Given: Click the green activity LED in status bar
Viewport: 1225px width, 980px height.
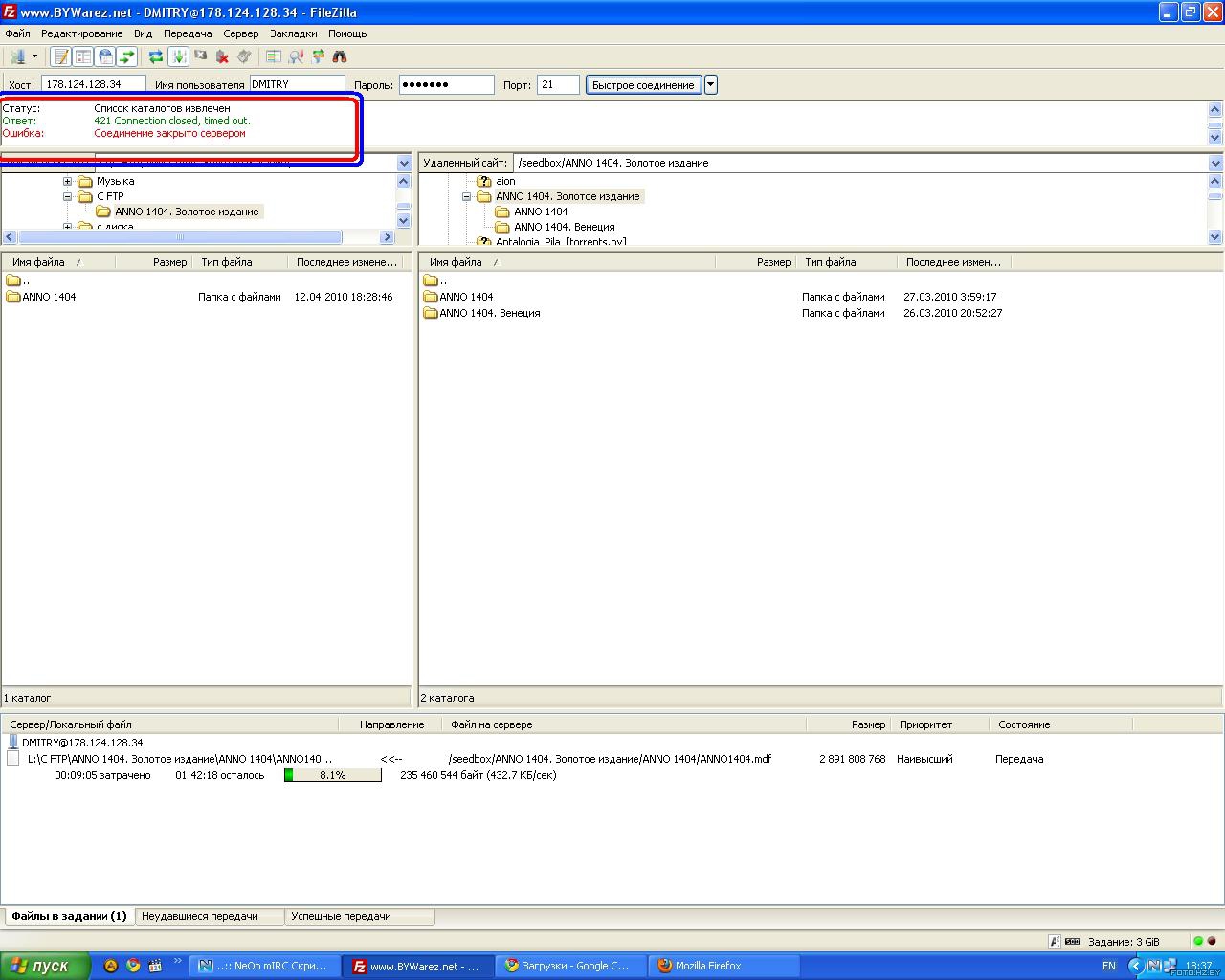Looking at the screenshot, I should (x=1198, y=941).
